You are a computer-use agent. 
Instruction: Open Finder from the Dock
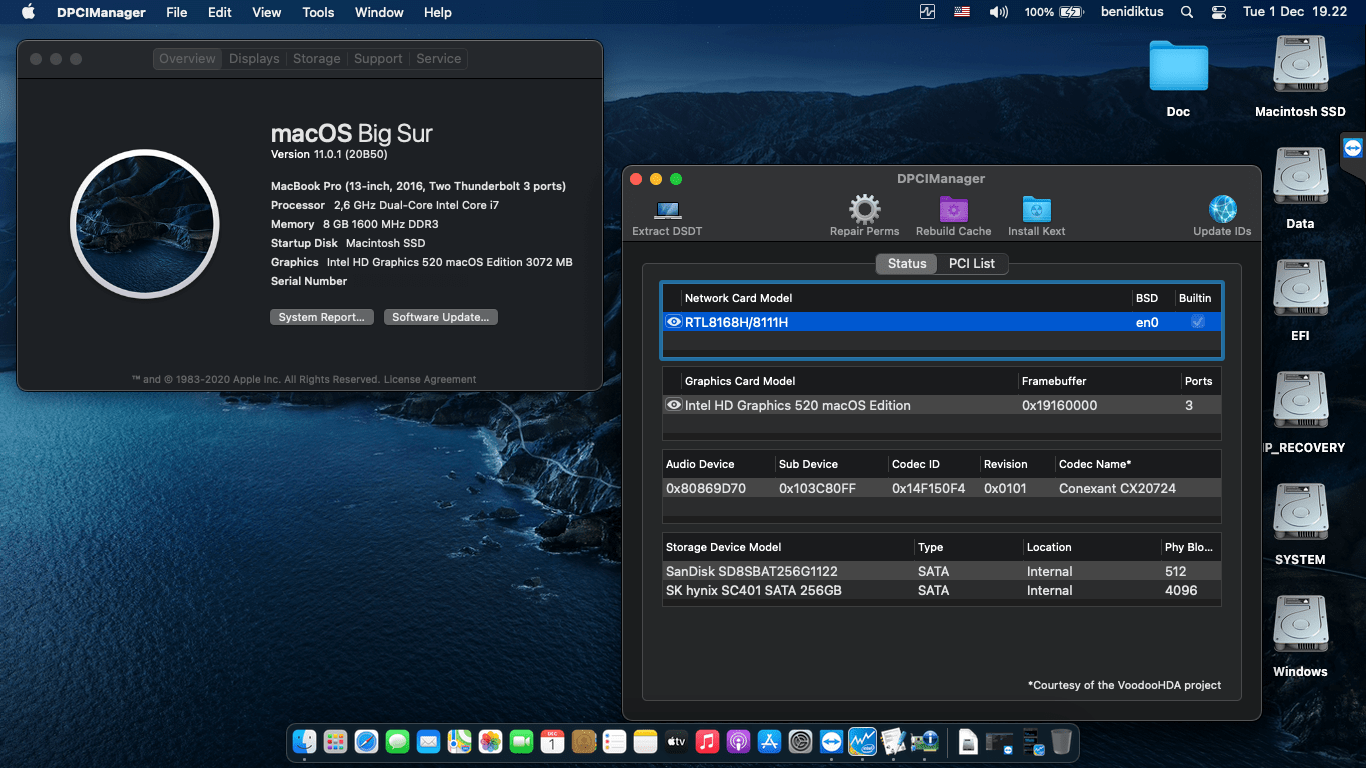[304, 741]
